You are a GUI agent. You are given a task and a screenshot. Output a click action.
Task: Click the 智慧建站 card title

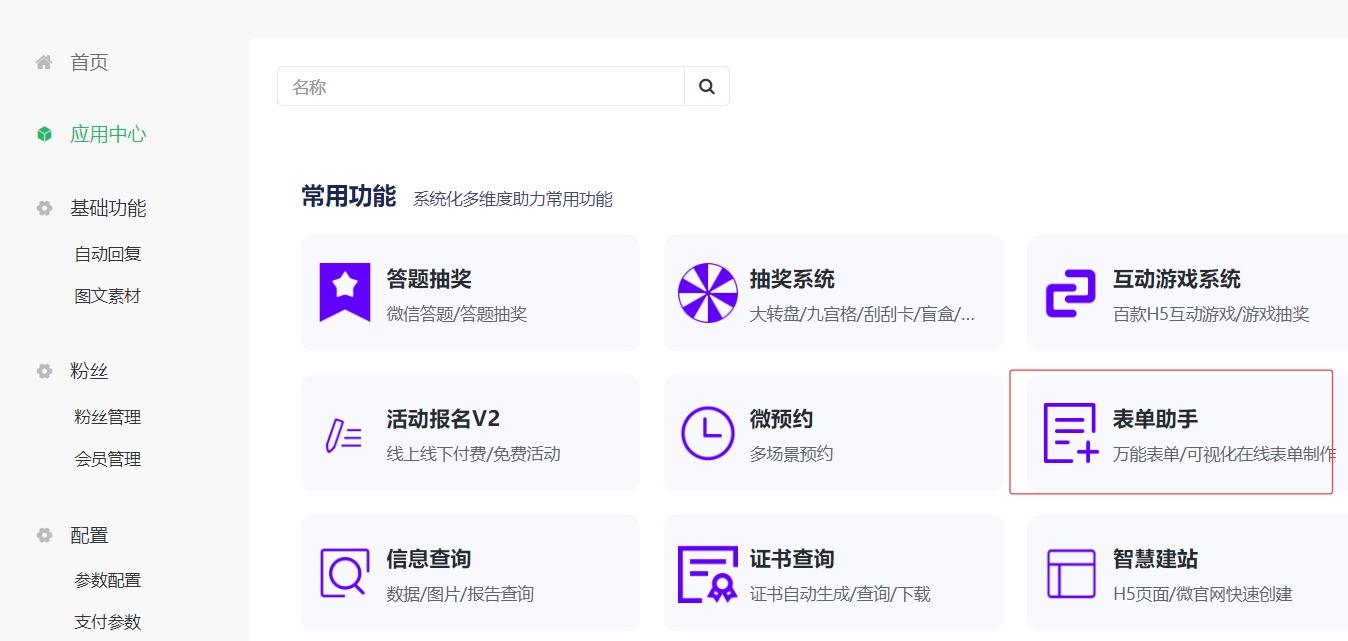(1155, 559)
